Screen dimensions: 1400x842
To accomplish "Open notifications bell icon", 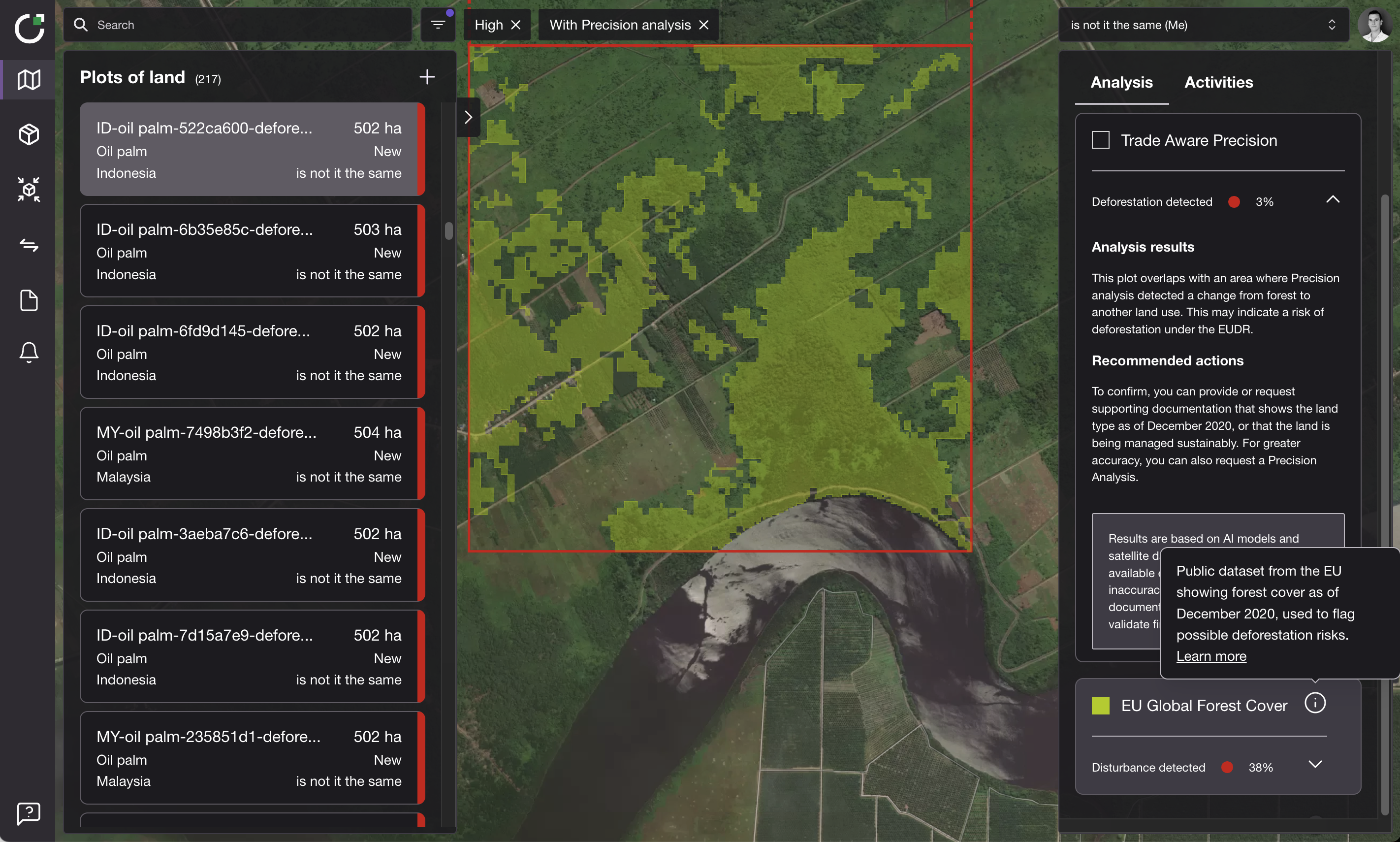I will 29,353.
